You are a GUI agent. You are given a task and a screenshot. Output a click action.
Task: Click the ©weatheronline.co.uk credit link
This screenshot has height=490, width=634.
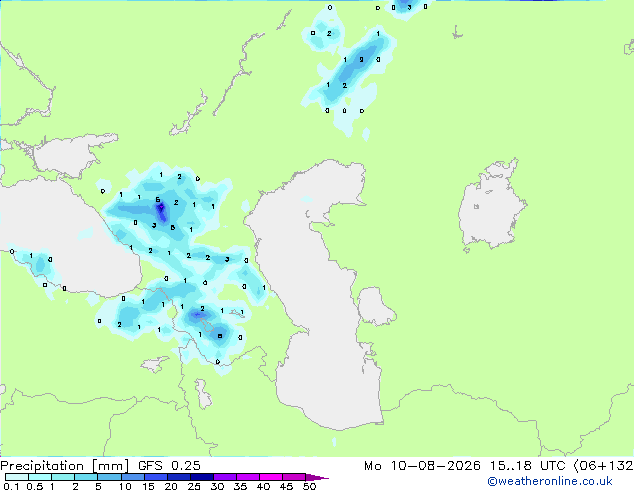tap(549, 481)
